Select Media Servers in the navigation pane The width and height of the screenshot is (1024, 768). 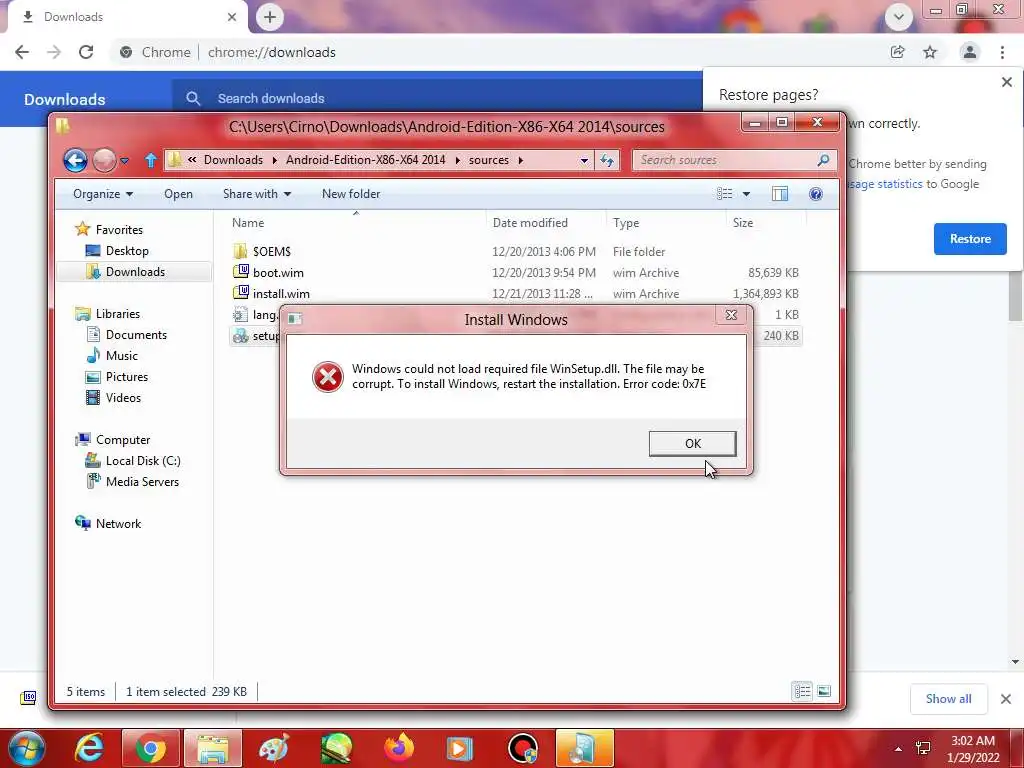pos(142,481)
